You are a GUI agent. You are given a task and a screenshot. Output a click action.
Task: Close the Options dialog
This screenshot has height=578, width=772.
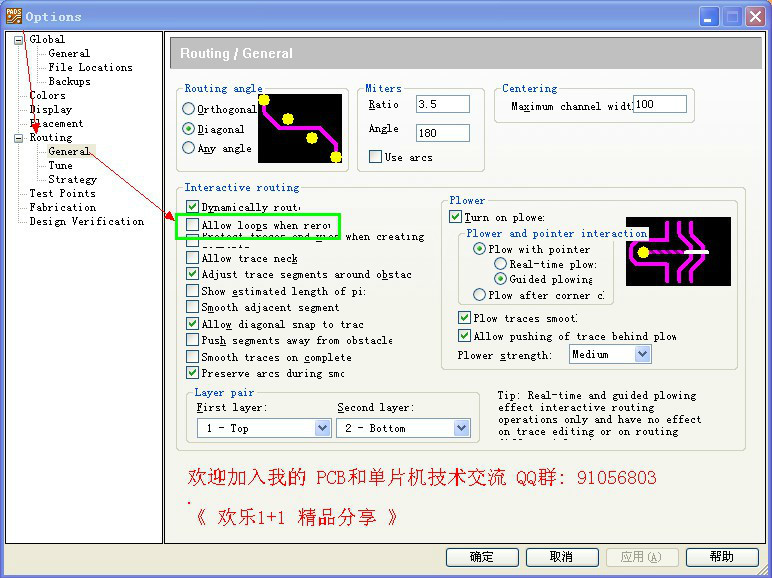click(755, 17)
